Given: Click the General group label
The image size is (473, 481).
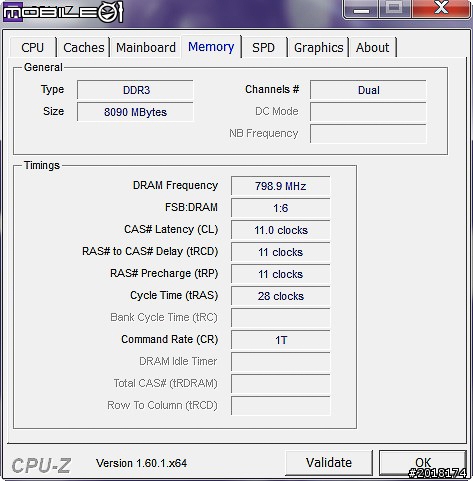Looking at the screenshot, I should click(43, 67).
